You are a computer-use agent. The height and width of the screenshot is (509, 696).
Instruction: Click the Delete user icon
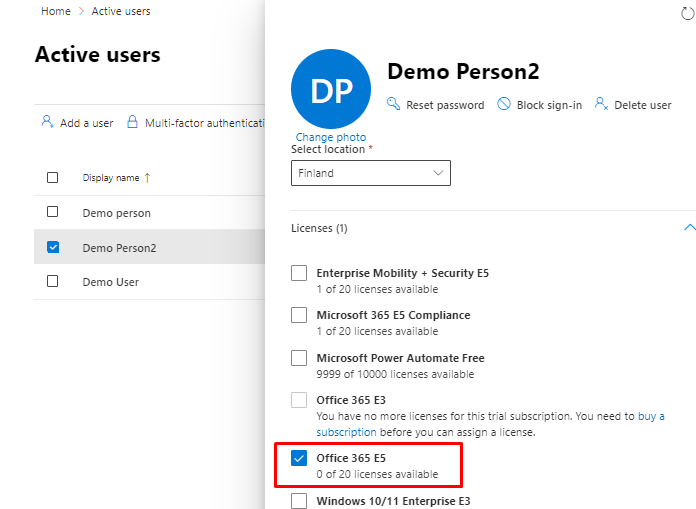click(x=602, y=104)
